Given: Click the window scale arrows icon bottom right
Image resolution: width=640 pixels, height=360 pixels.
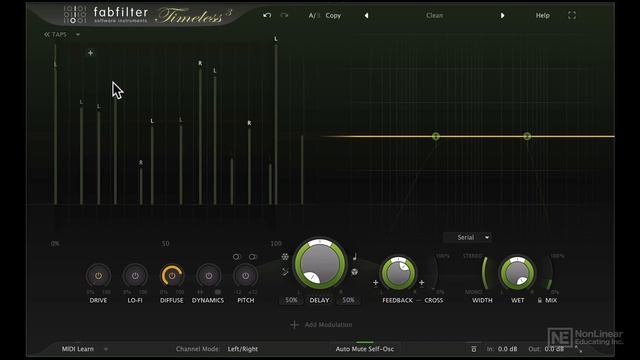Looking at the screenshot, I should click(579, 349).
